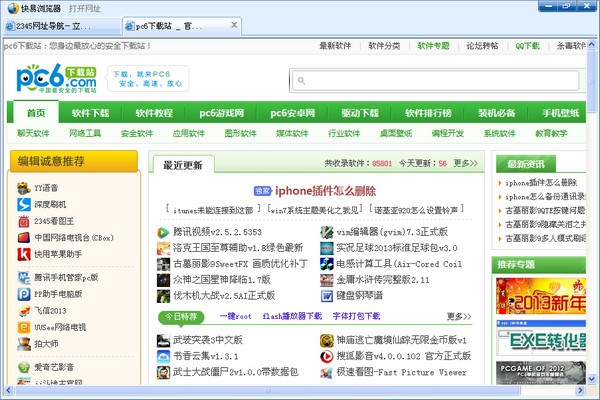The width and height of the screenshot is (600, 400).
Task: Click the 2345看图王 icon
Action: pos(24,221)
